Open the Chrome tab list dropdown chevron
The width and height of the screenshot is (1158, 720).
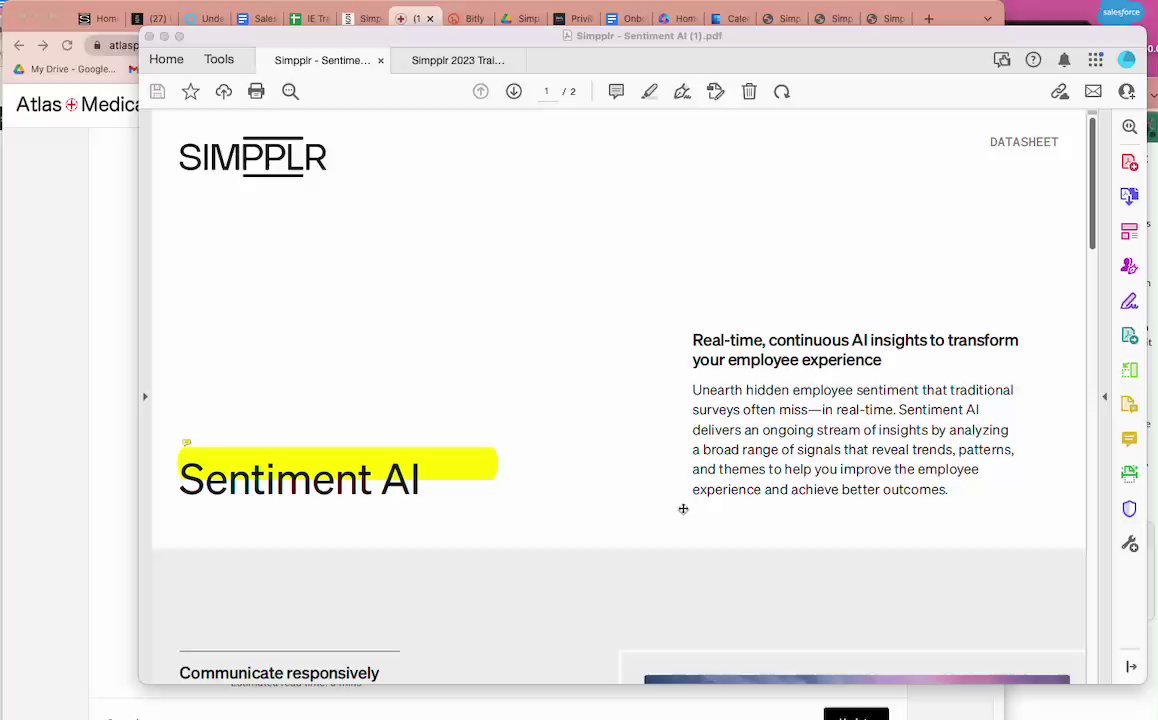click(x=987, y=18)
